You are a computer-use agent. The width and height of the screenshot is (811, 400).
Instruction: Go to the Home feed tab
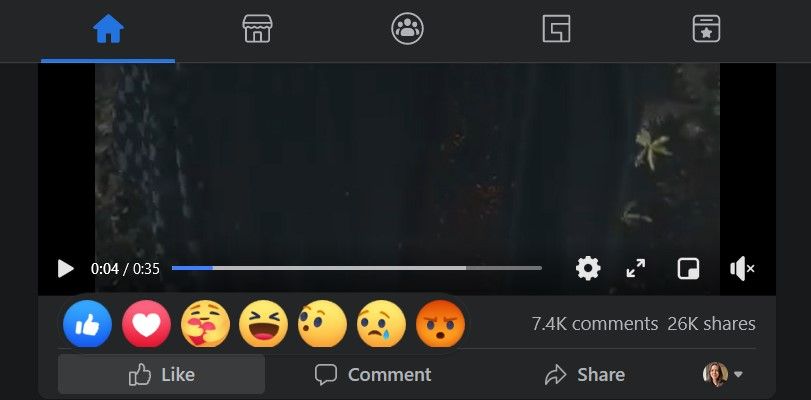coord(108,28)
